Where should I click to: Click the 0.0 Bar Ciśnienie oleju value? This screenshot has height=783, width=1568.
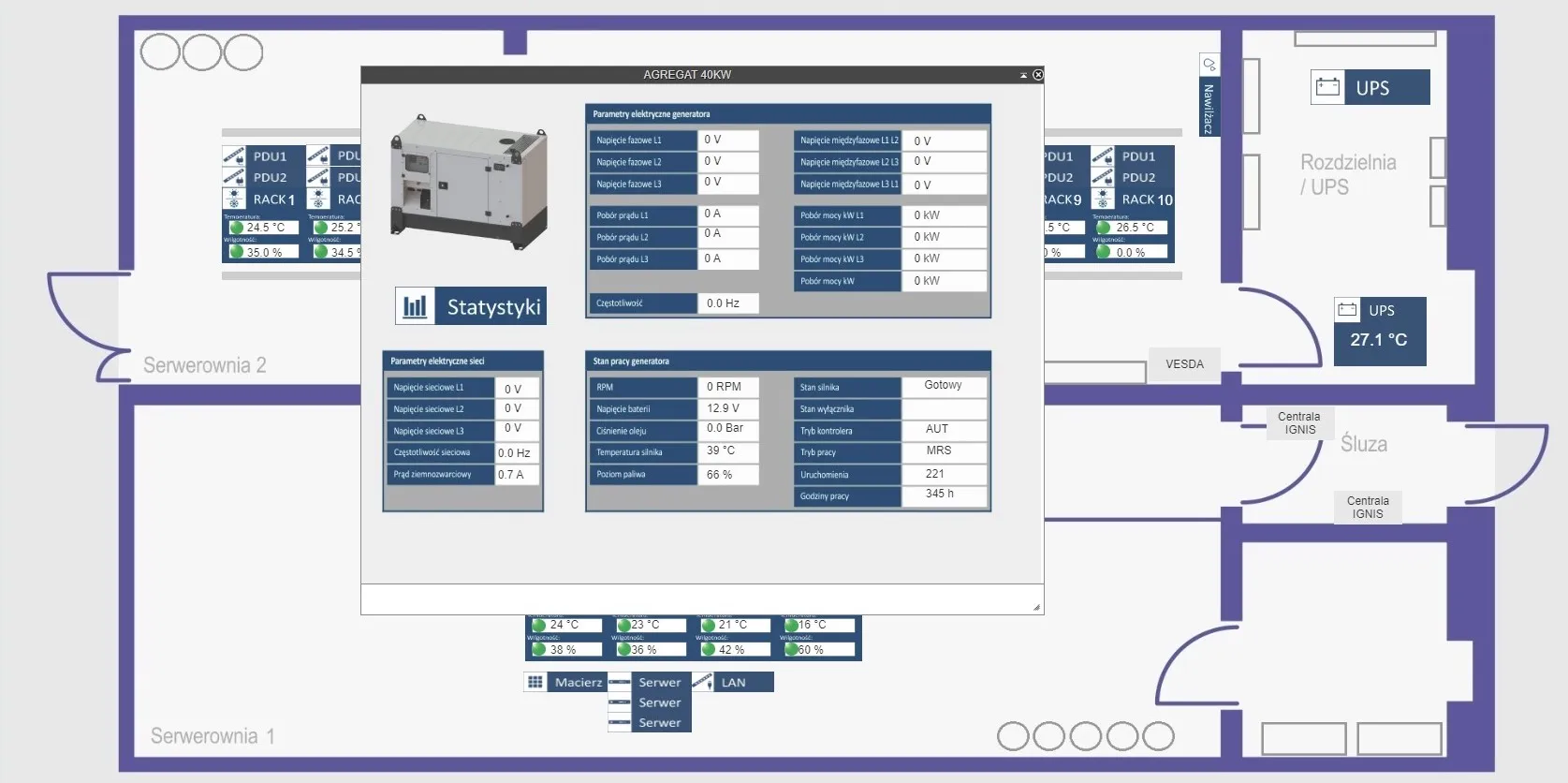coord(727,429)
